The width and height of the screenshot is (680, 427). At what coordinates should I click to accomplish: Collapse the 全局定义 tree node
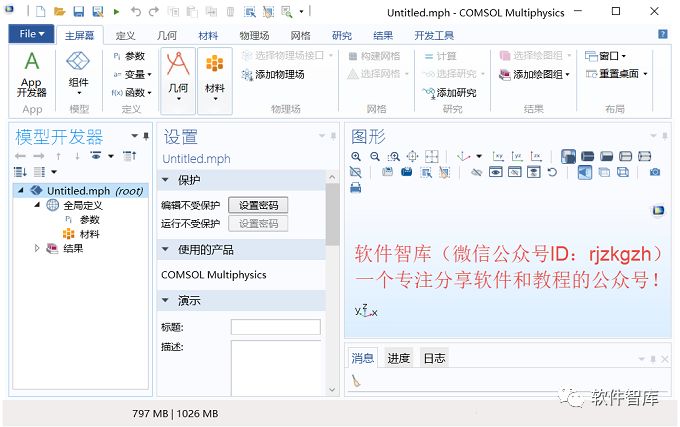(37, 205)
